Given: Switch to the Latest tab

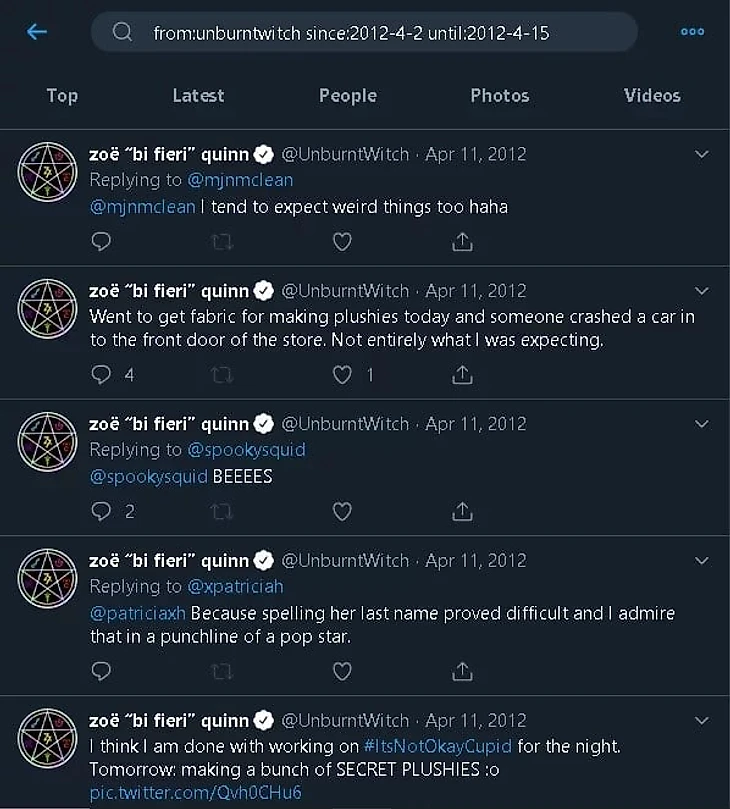Looking at the screenshot, I should (198, 96).
